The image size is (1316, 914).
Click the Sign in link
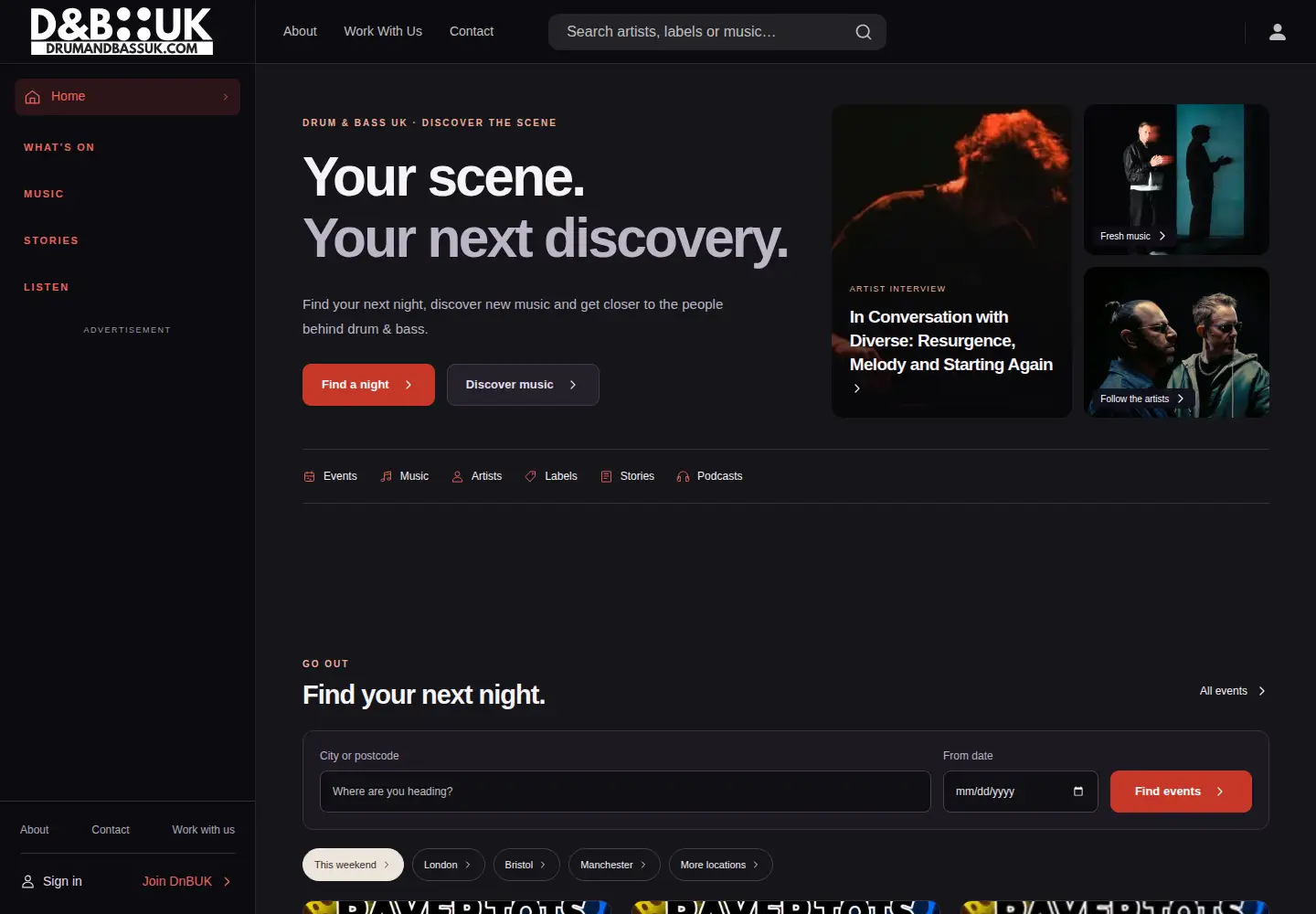[x=52, y=882]
